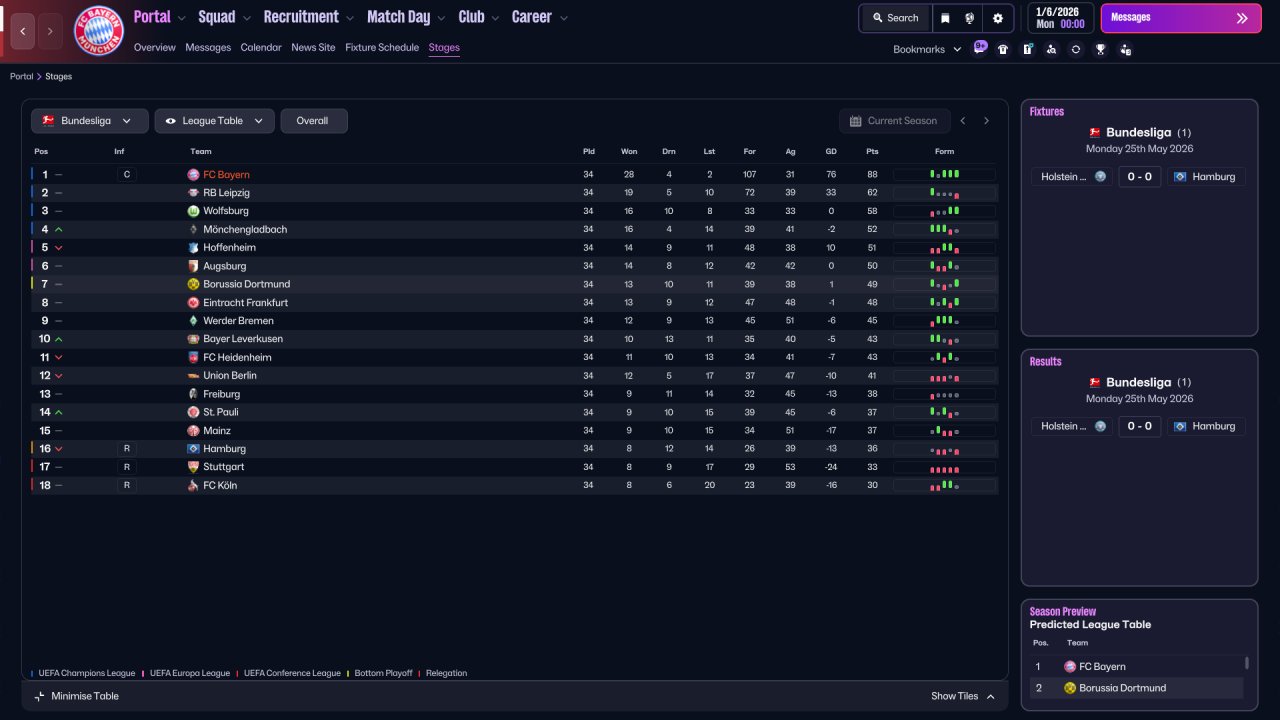Viewport: 1280px width, 720px height.
Task: Show the next season with right chevron
Action: point(986,121)
